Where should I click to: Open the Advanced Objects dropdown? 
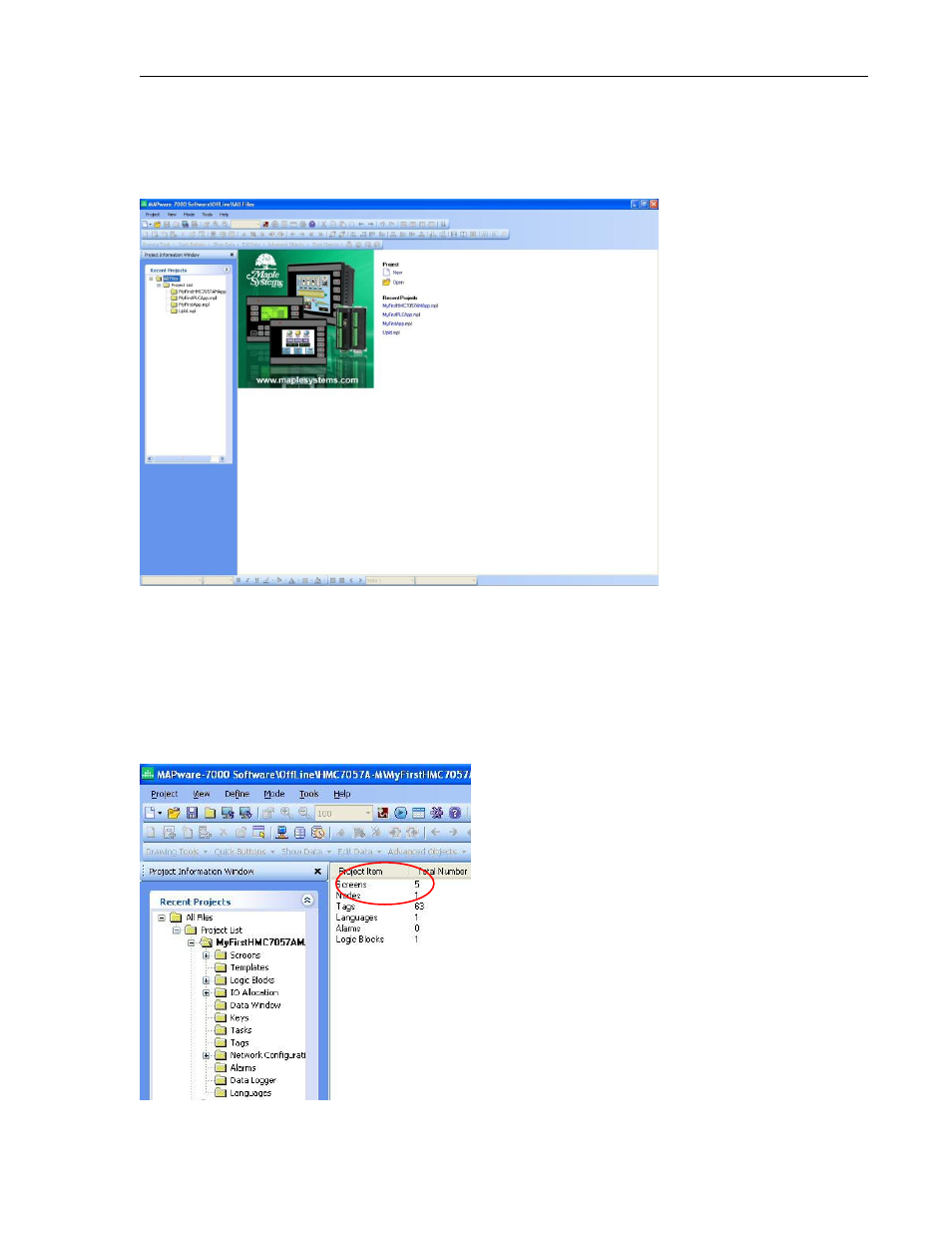[x=427, y=852]
